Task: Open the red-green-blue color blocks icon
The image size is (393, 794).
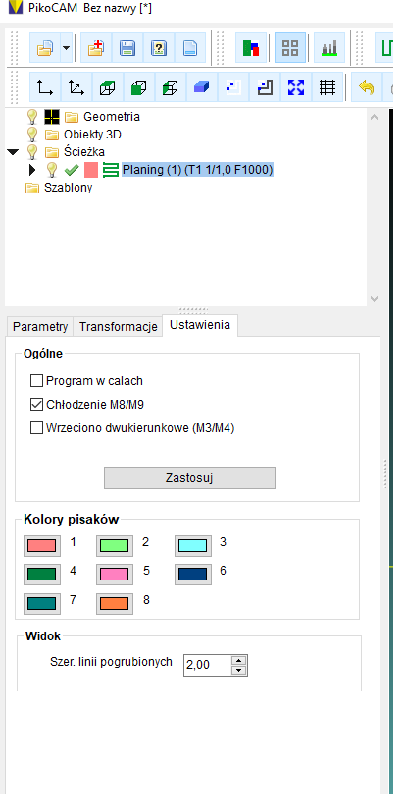Action: coord(251,48)
